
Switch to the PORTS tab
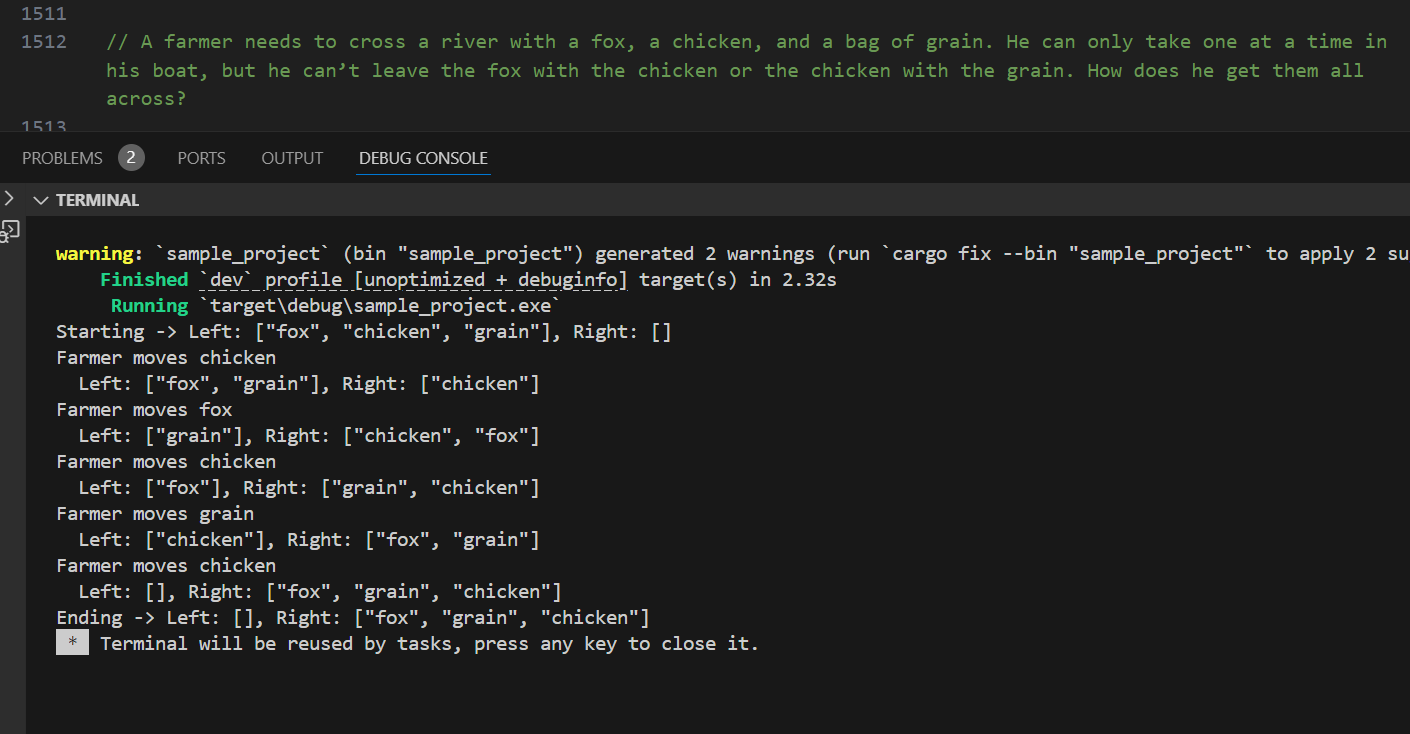tap(201, 158)
